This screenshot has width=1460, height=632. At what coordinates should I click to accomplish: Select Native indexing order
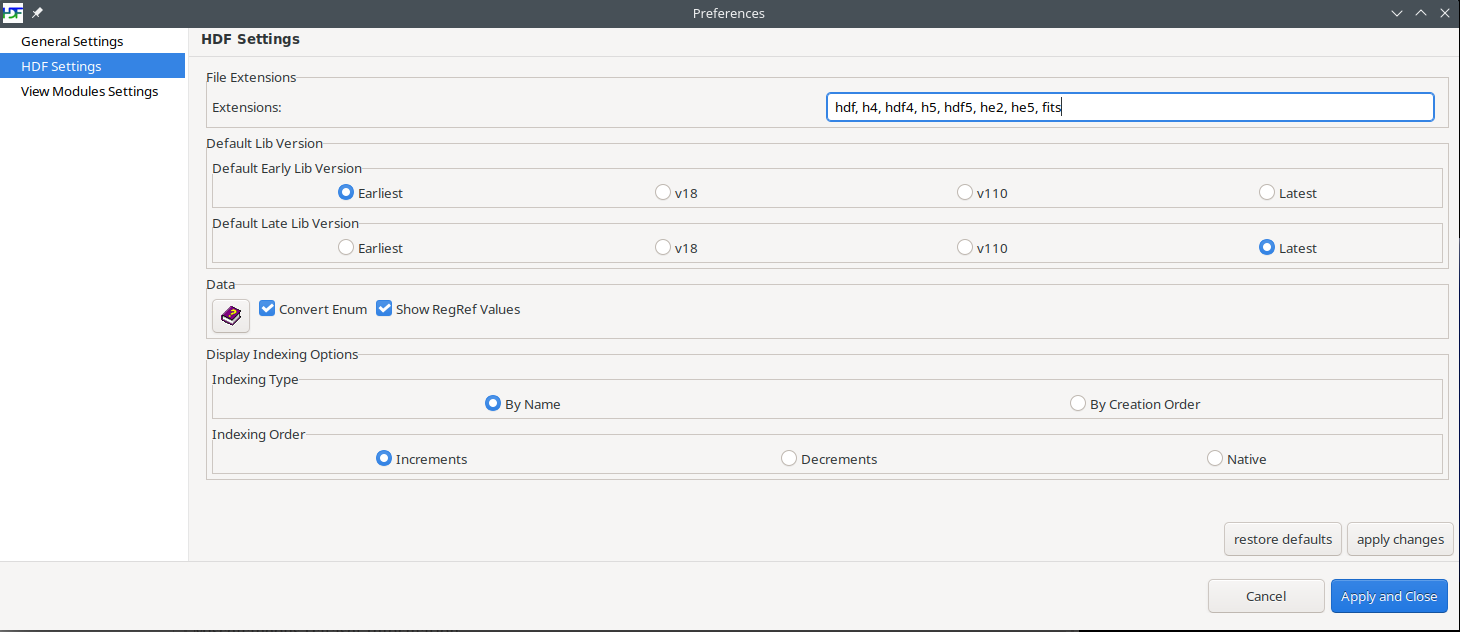1215,459
